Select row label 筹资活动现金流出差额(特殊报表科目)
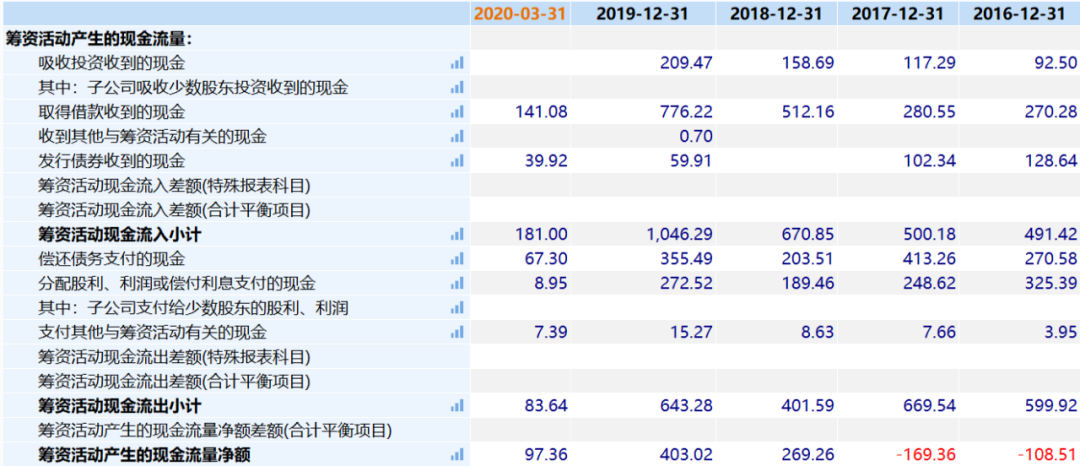Viewport: 1080px width, 466px height. point(174,357)
